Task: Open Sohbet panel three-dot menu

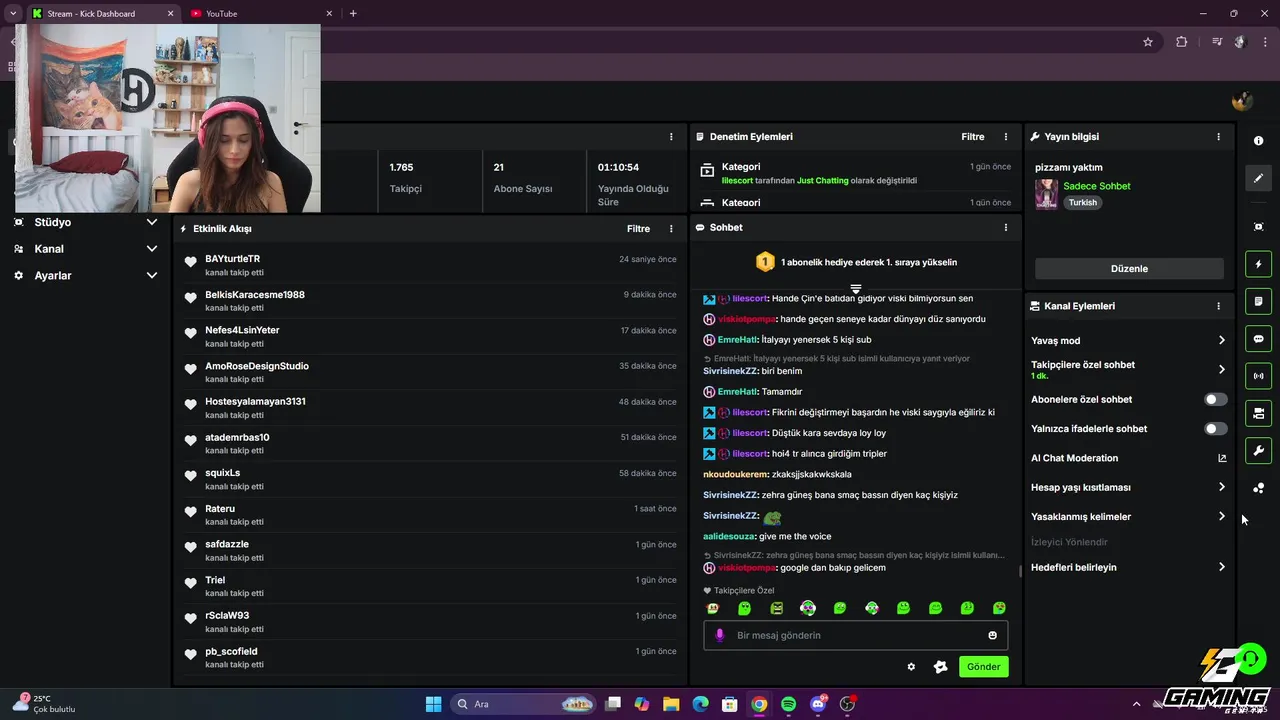Action: click(1006, 228)
